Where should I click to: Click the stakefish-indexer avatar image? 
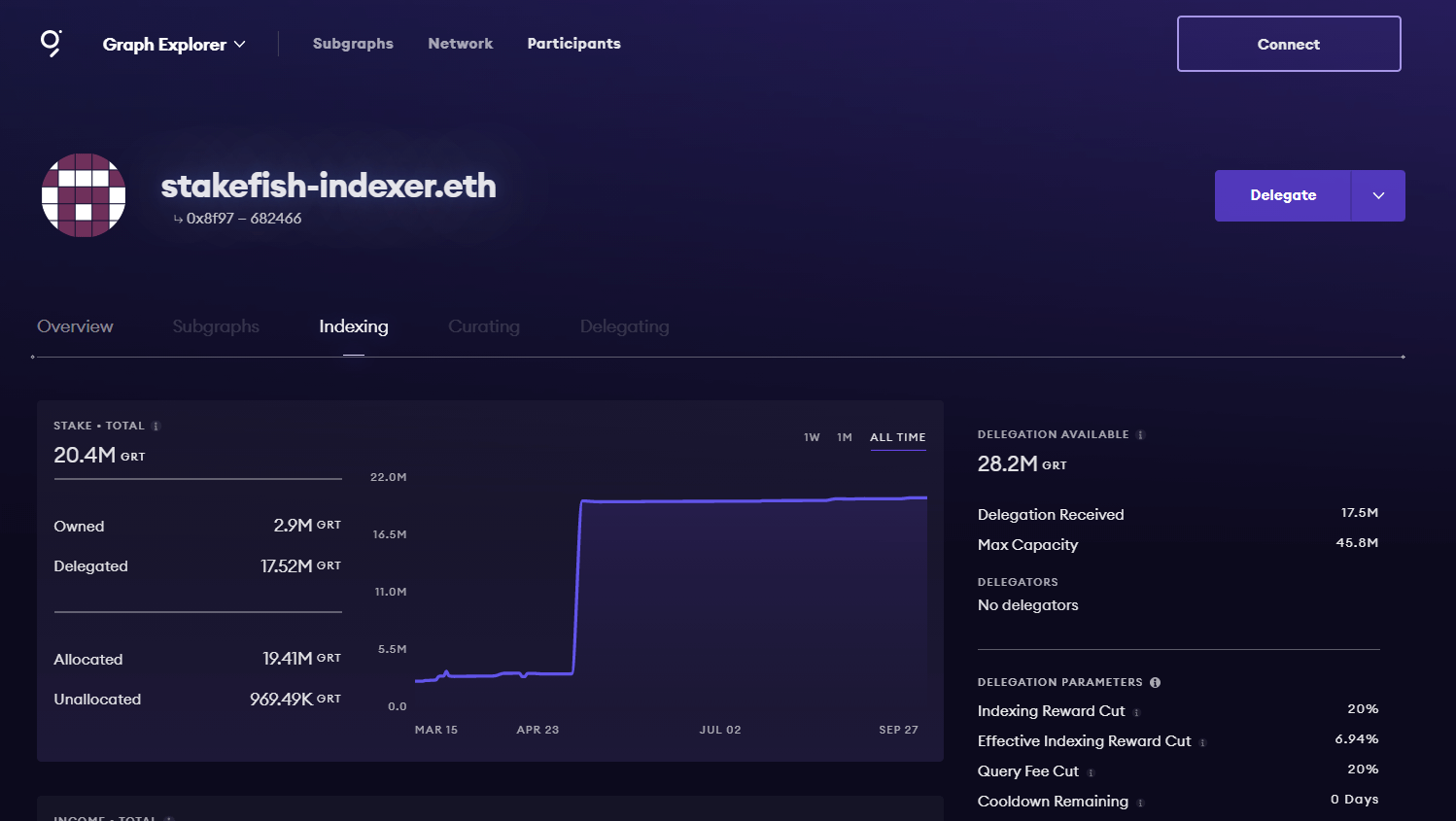pyautogui.click(x=84, y=195)
